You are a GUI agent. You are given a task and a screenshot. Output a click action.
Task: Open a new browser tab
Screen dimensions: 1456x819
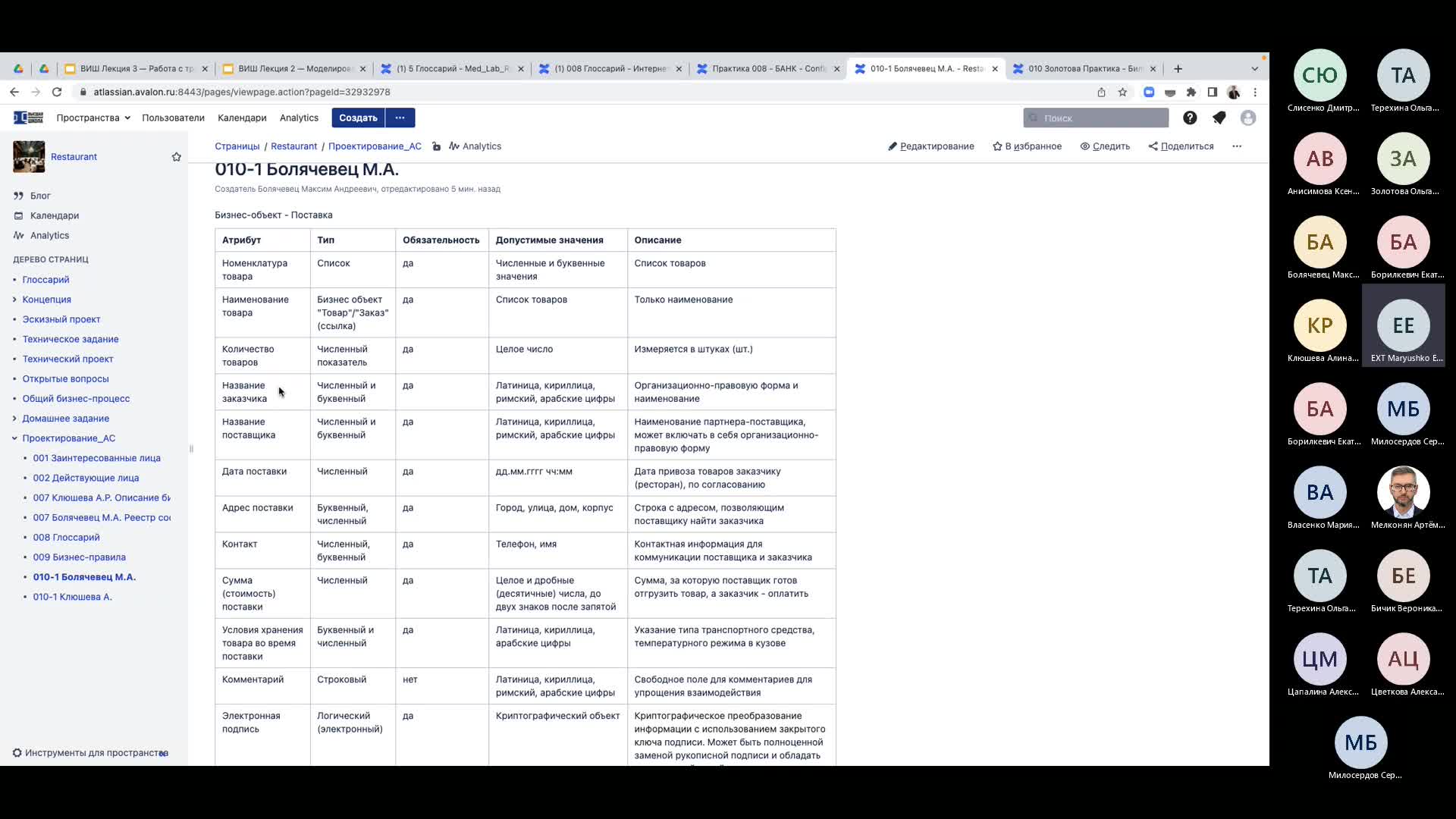1178,68
